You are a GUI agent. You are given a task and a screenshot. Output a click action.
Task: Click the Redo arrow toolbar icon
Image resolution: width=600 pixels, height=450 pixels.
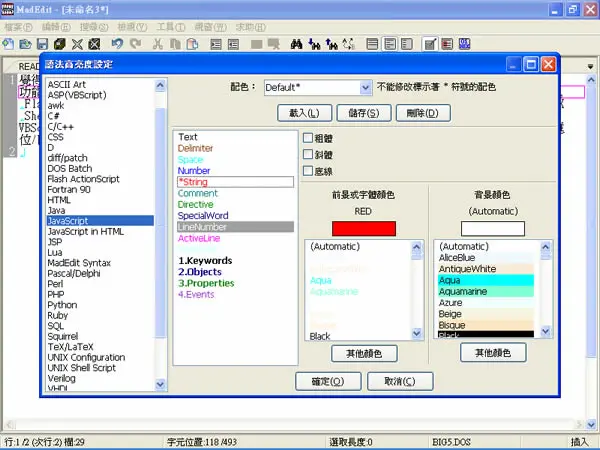click(135, 44)
